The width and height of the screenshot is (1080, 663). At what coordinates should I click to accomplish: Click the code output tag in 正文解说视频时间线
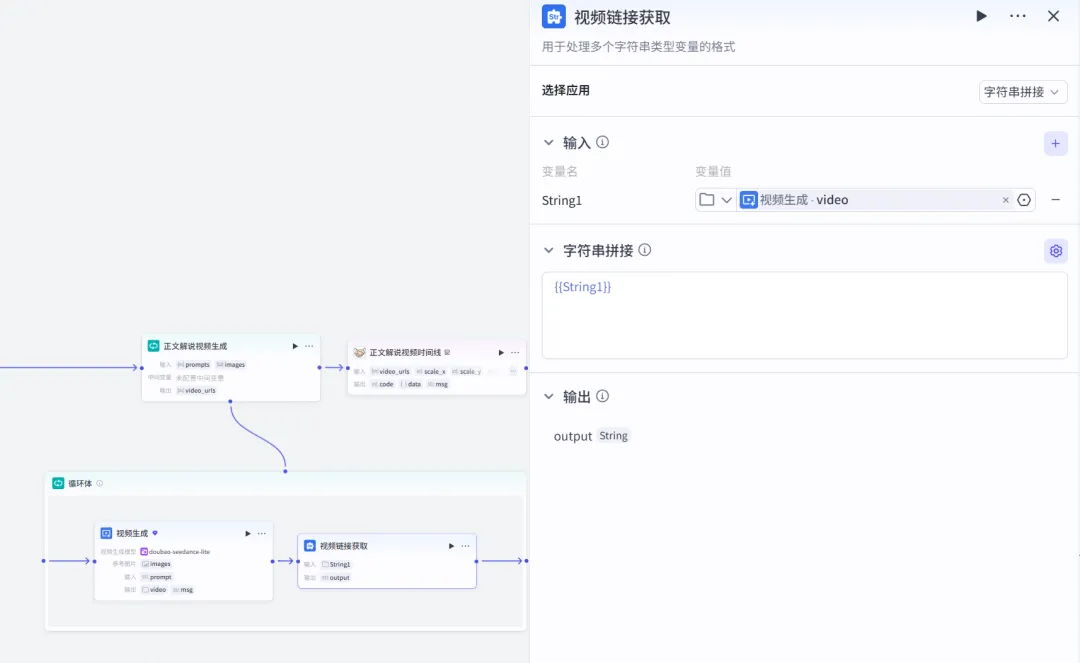(383, 384)
